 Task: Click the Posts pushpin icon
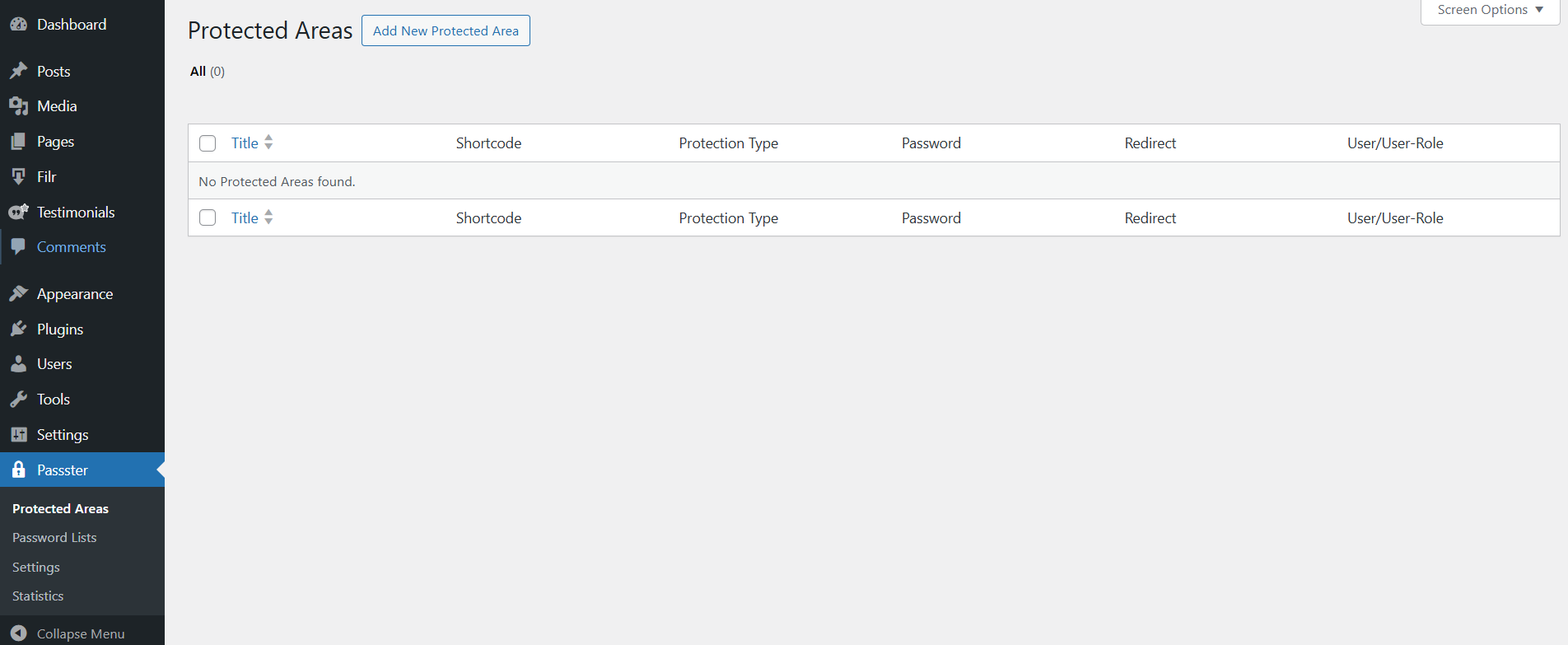pyautogui.click(x=18, y=71)
